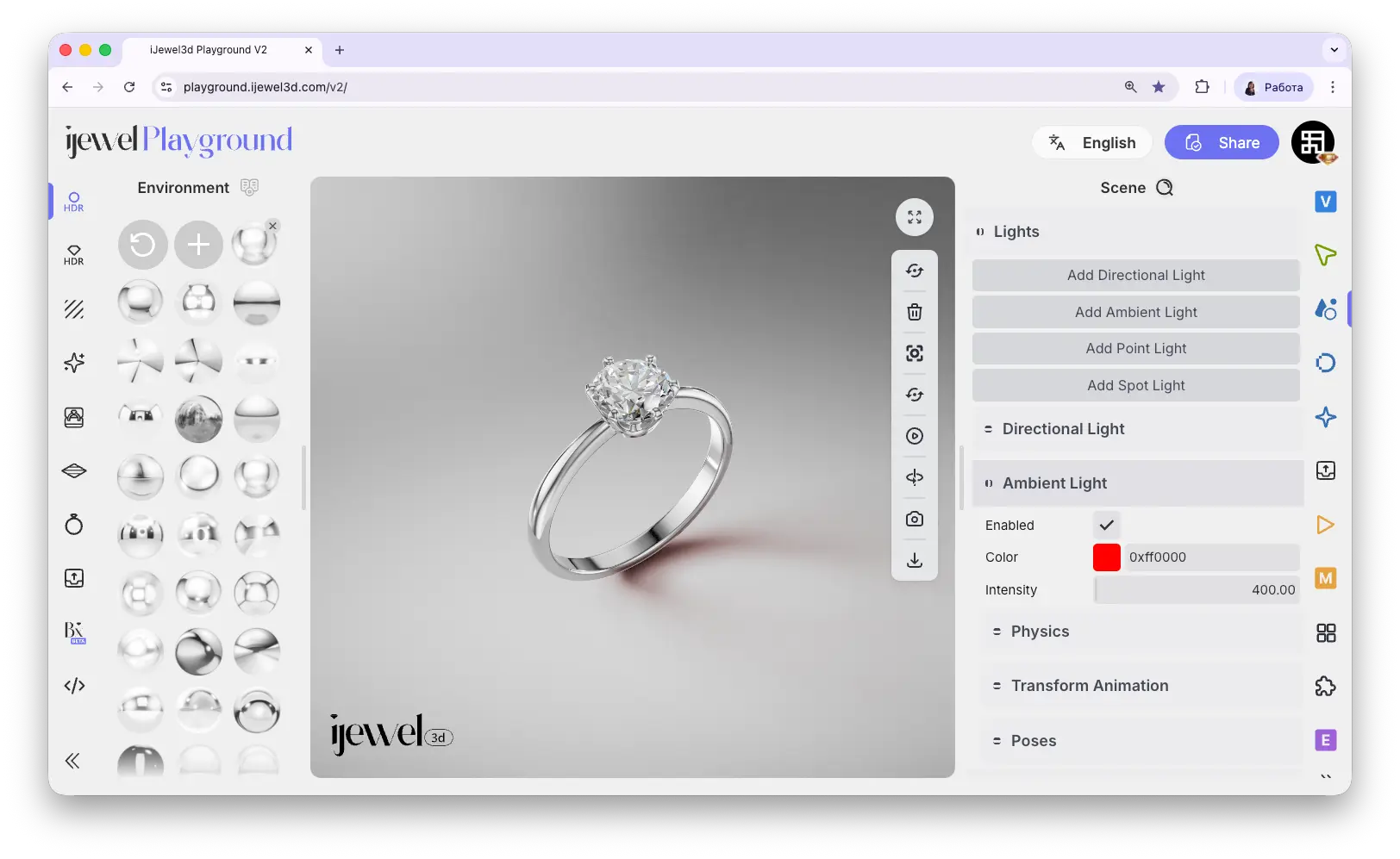1400x859 pixels.
Task: Open the ring models sidebar tab
Action: 74,524
